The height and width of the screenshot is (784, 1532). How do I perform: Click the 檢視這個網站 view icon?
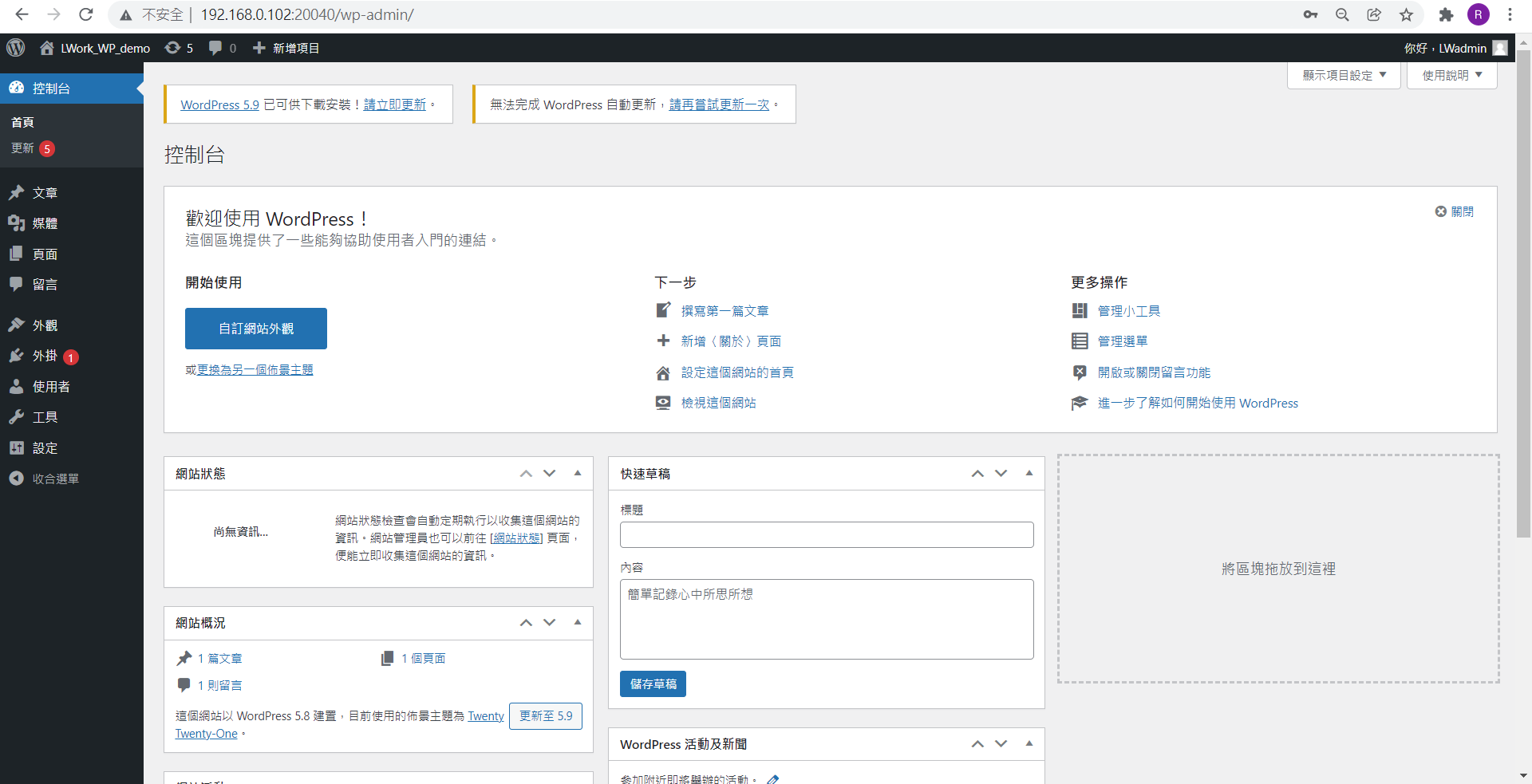pos(663,403)
